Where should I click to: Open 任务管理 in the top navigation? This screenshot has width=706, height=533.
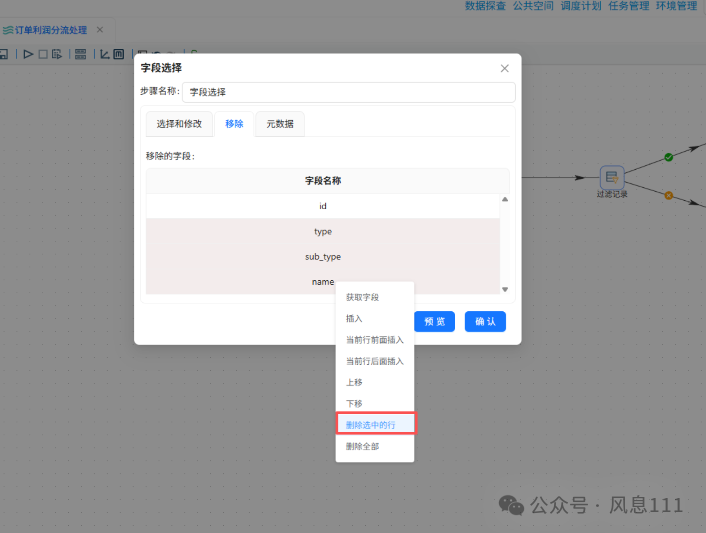[629, 6]
